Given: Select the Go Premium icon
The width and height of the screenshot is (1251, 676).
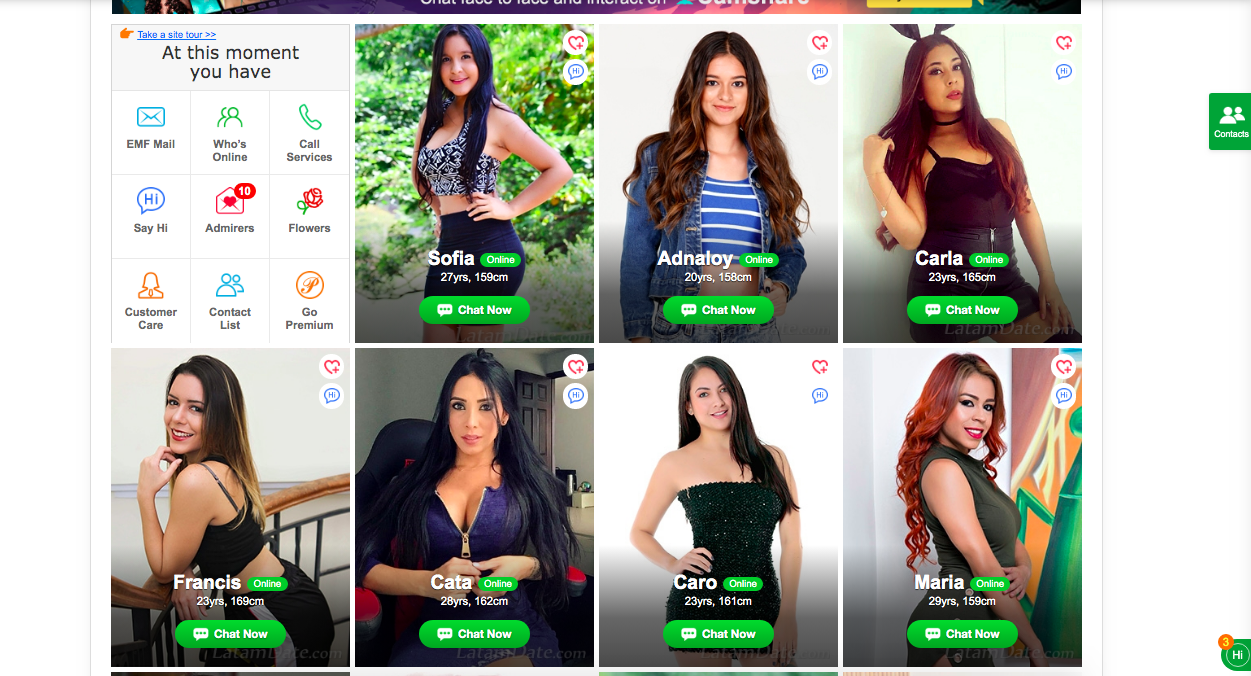Looking at the screenshot, I should (x=310, y=285).
